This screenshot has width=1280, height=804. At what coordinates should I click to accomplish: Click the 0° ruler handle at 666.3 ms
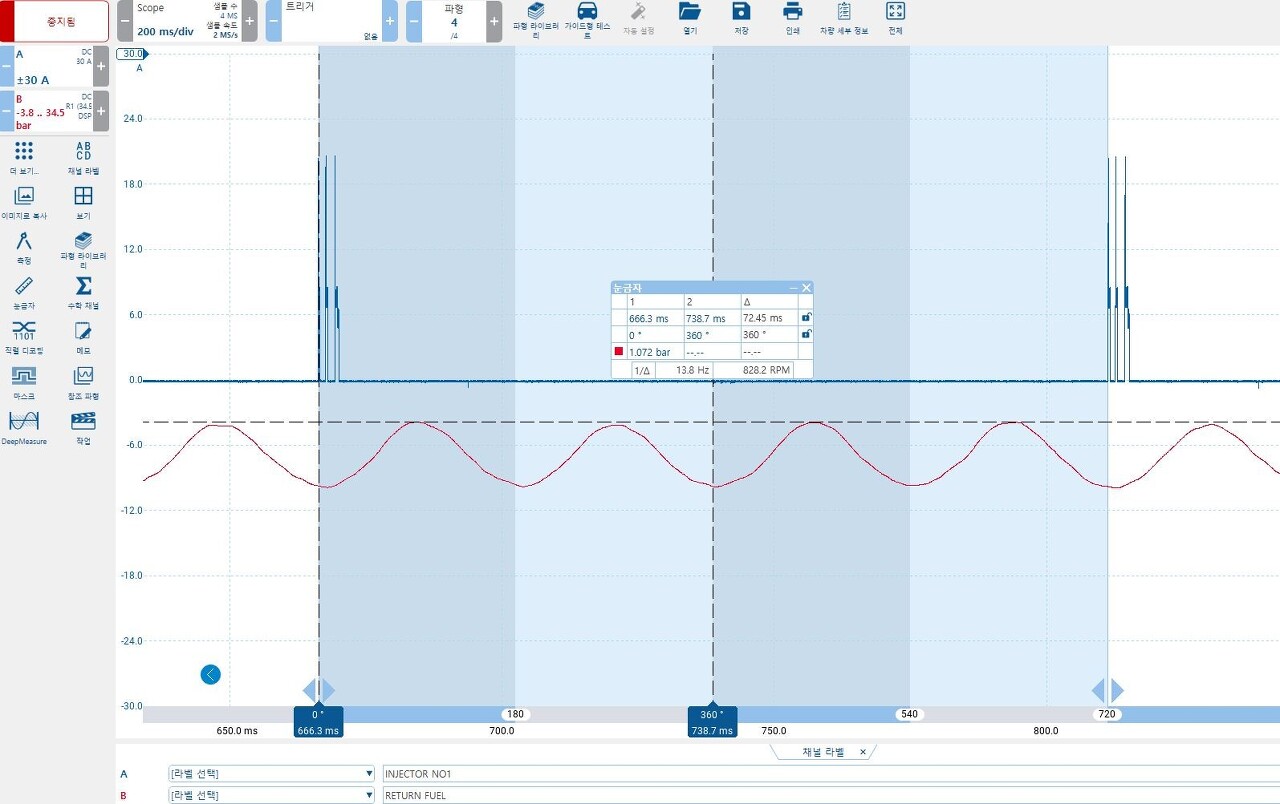click(318, 721)
